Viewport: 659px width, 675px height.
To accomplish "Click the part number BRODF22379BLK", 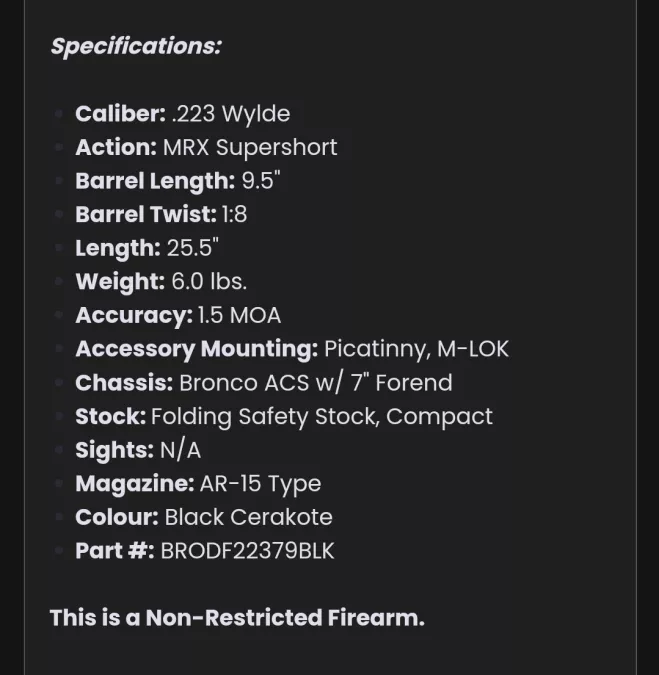I will tap(248, 551).
